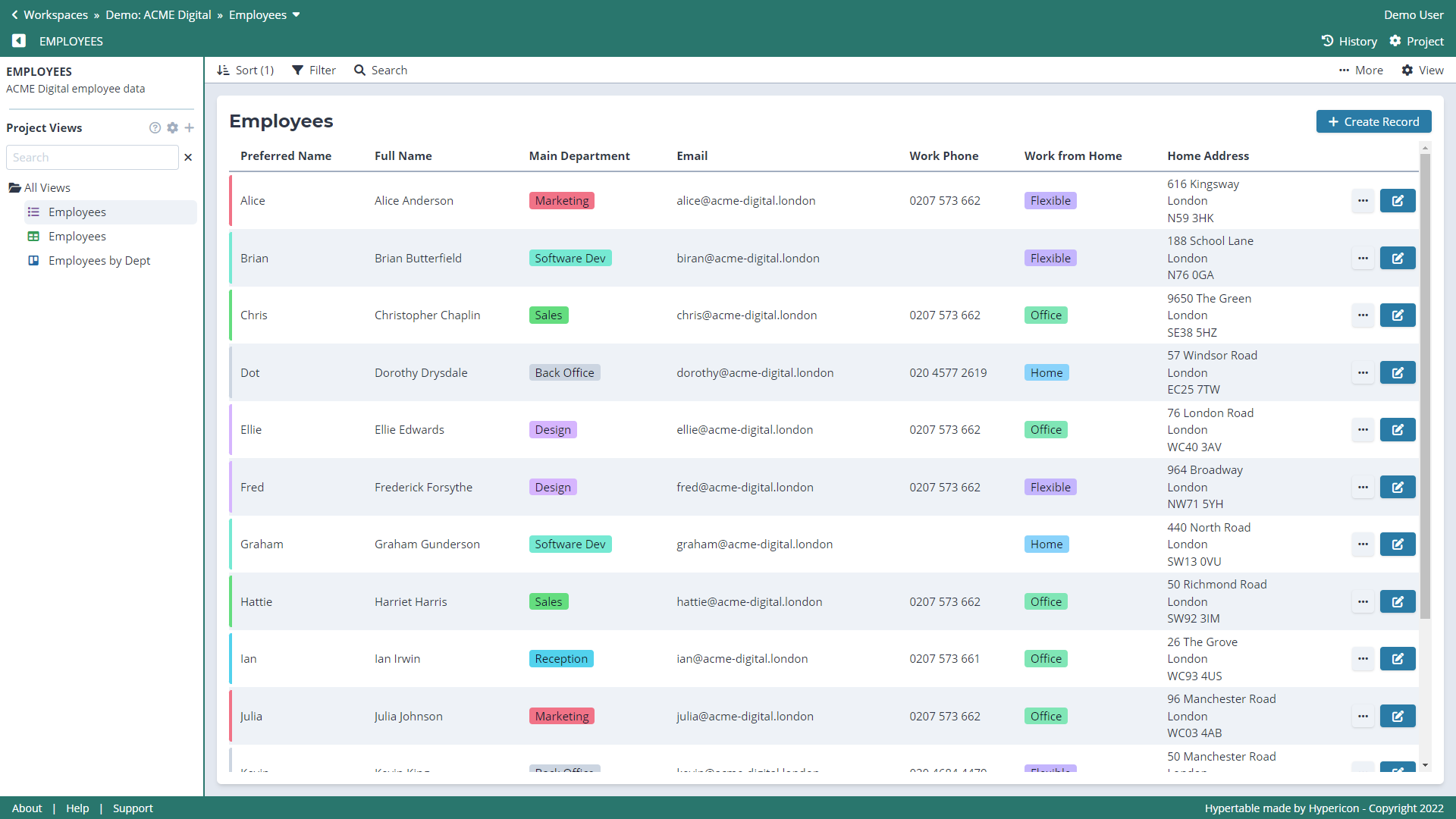
Task: Open more options for Dot's row
Action: [x=1363, y=372]
